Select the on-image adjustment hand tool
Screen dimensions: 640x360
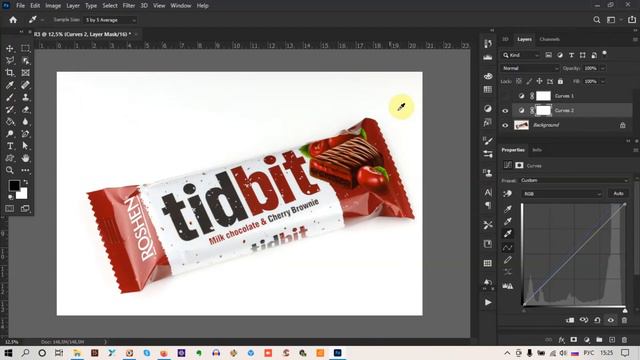click(x=508, y=194)
